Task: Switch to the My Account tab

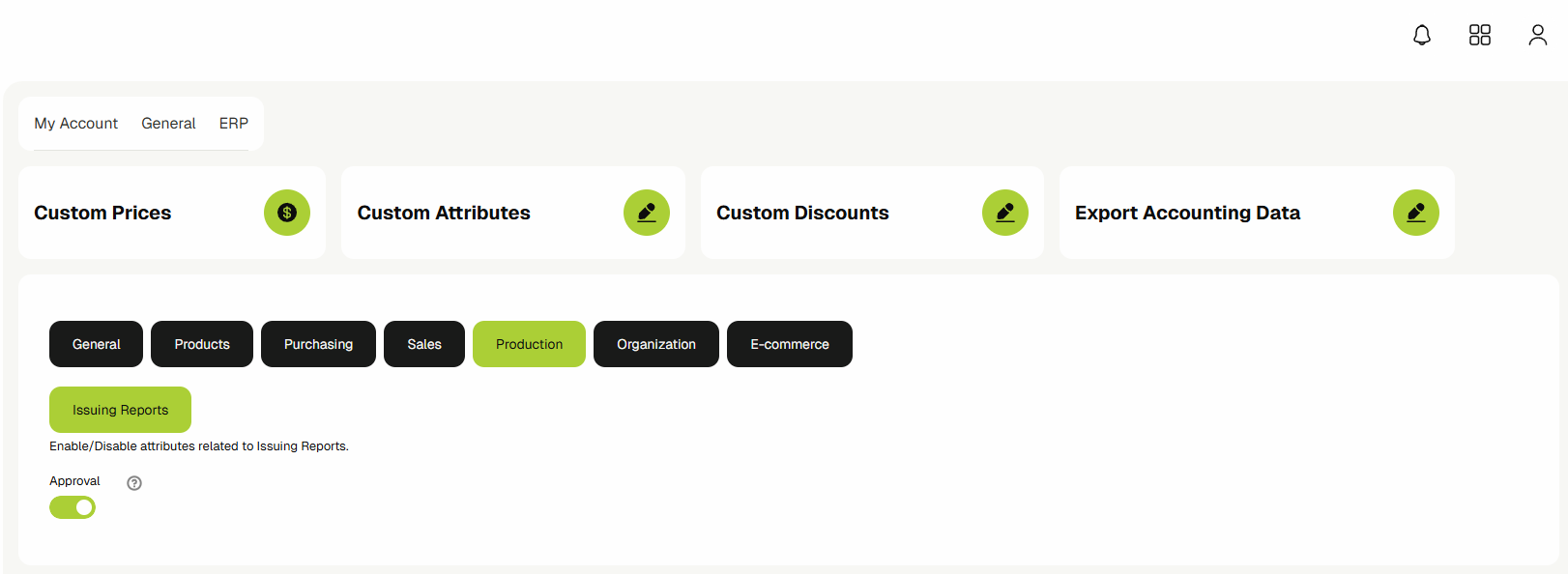Action: pyautogui.click(x=74, y=123)
